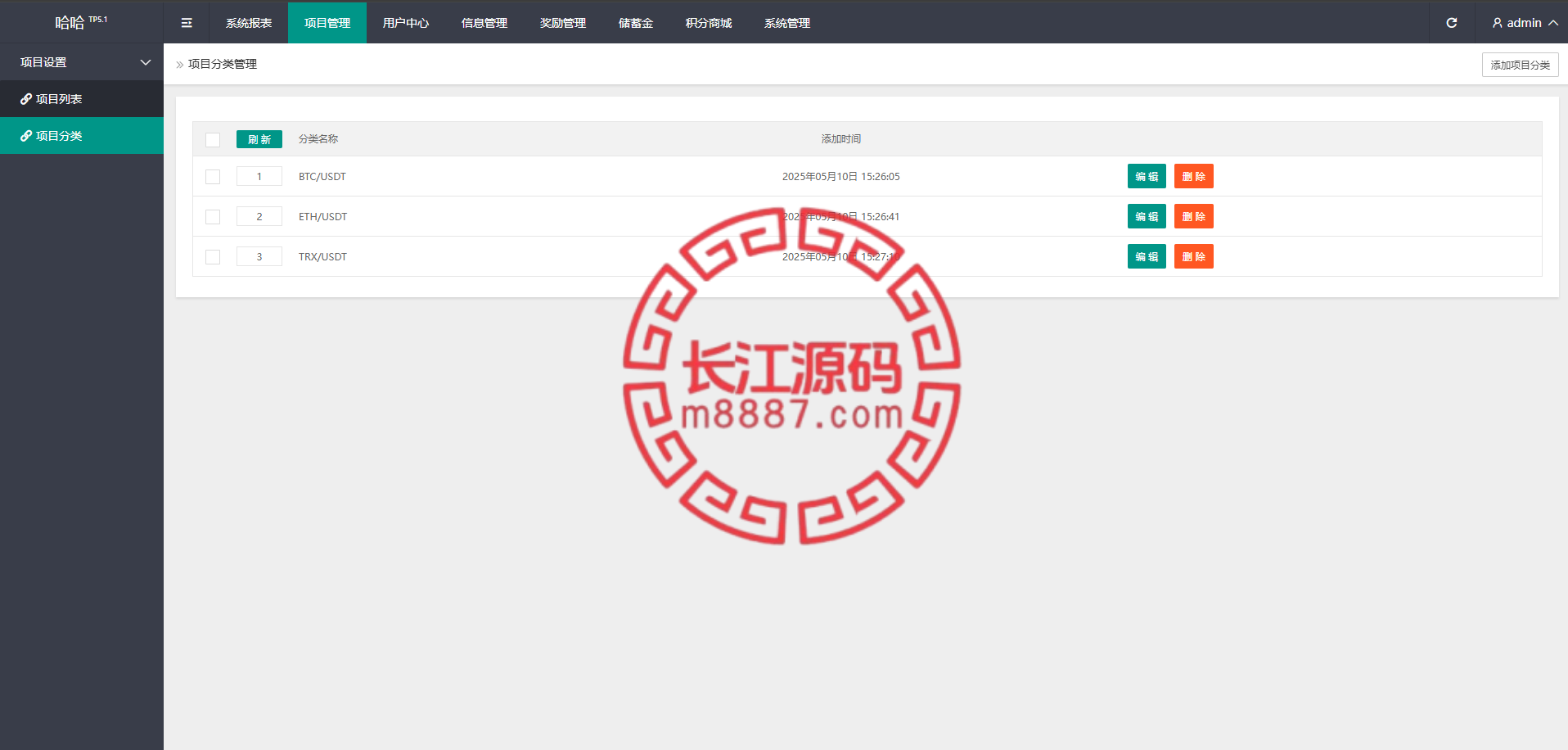Viewport: 1568px width, 750px height.
Task: Click the sort order field for ETH/USDT
Action: pos(259,216)
